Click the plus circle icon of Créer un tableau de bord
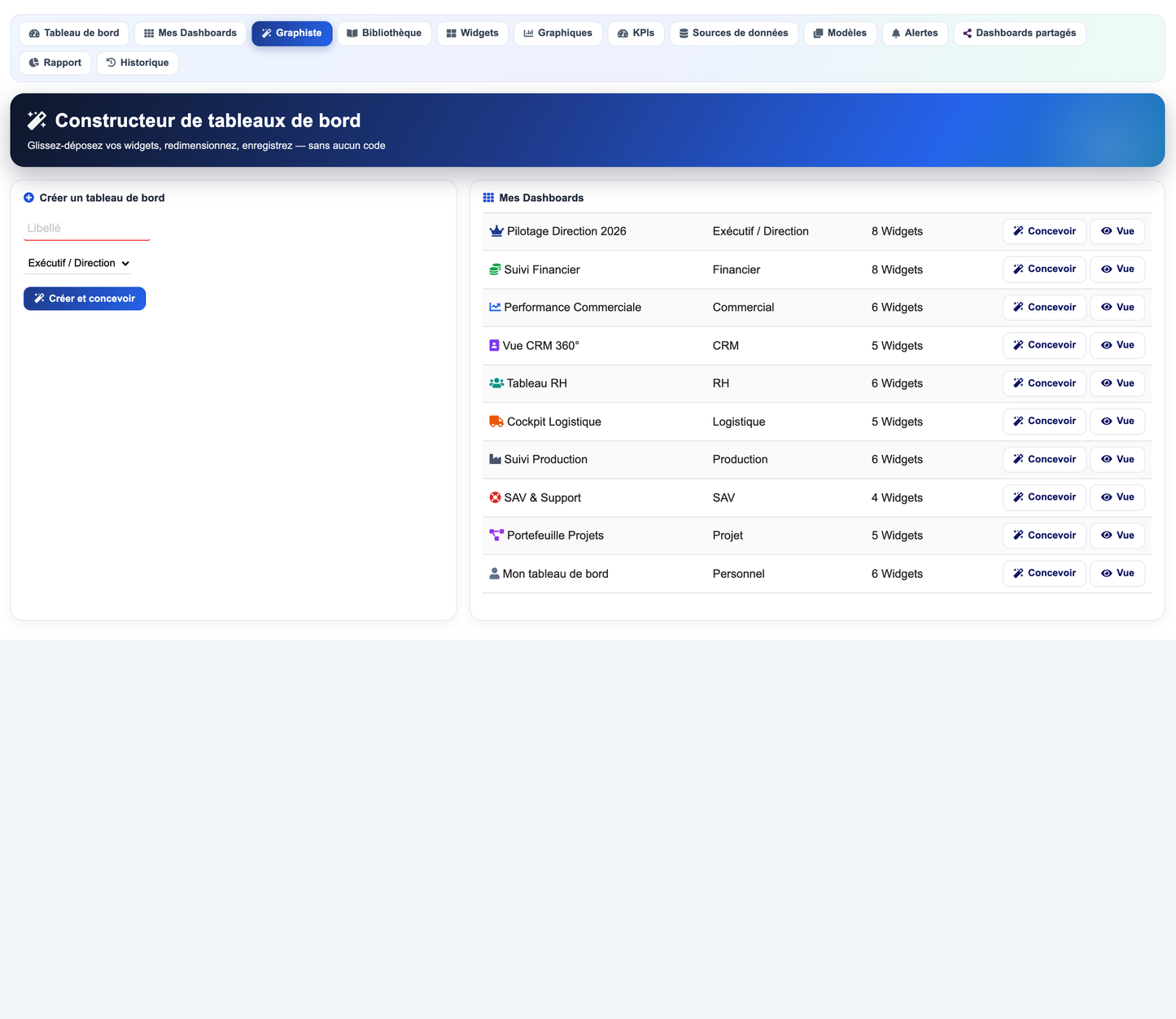The width and height of the screenshot is (1176, 1019). (x=29, y=198)
